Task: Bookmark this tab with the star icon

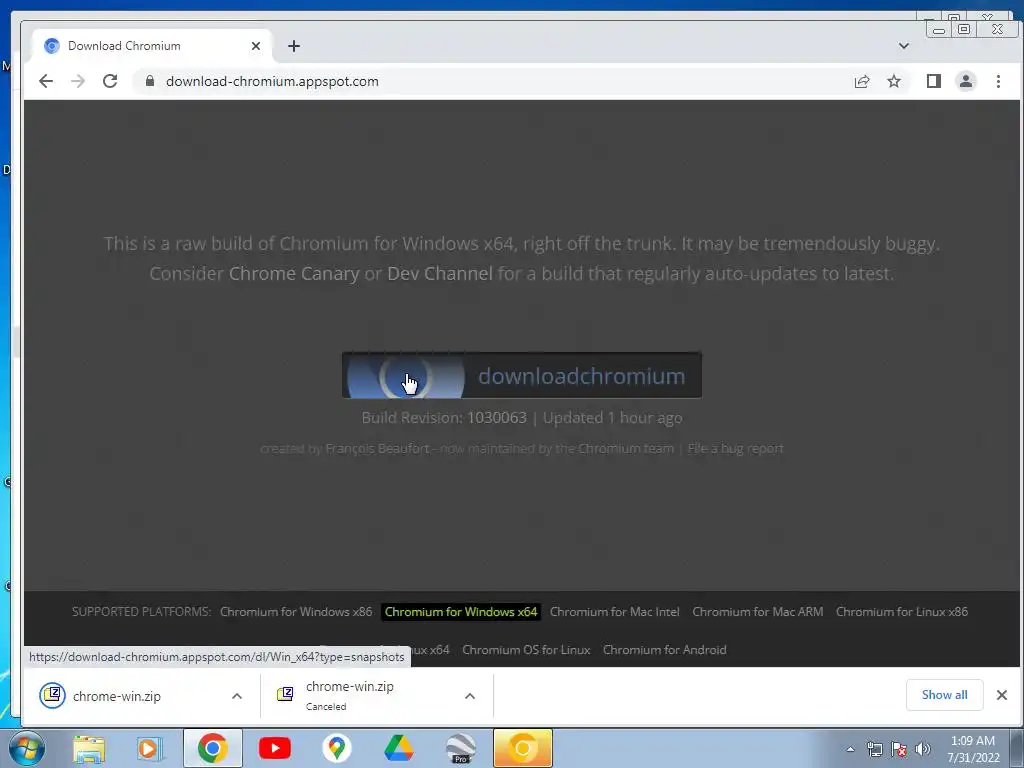Action: (894, 81)
